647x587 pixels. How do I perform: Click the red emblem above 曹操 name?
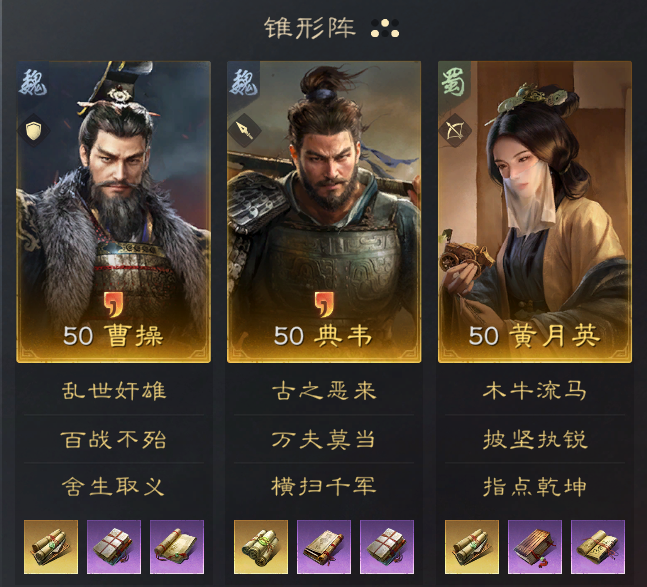click(x=113, y=304)
